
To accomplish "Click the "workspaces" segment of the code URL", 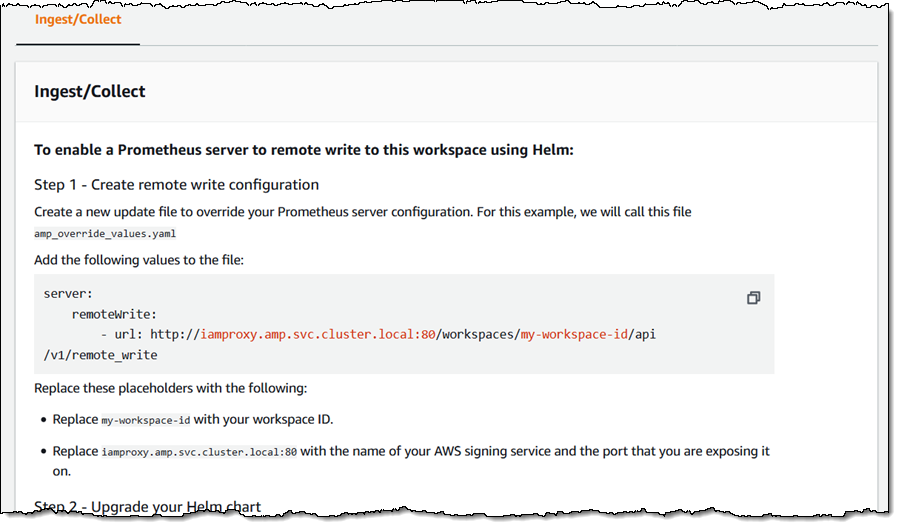I will click(x=477, y=334).
